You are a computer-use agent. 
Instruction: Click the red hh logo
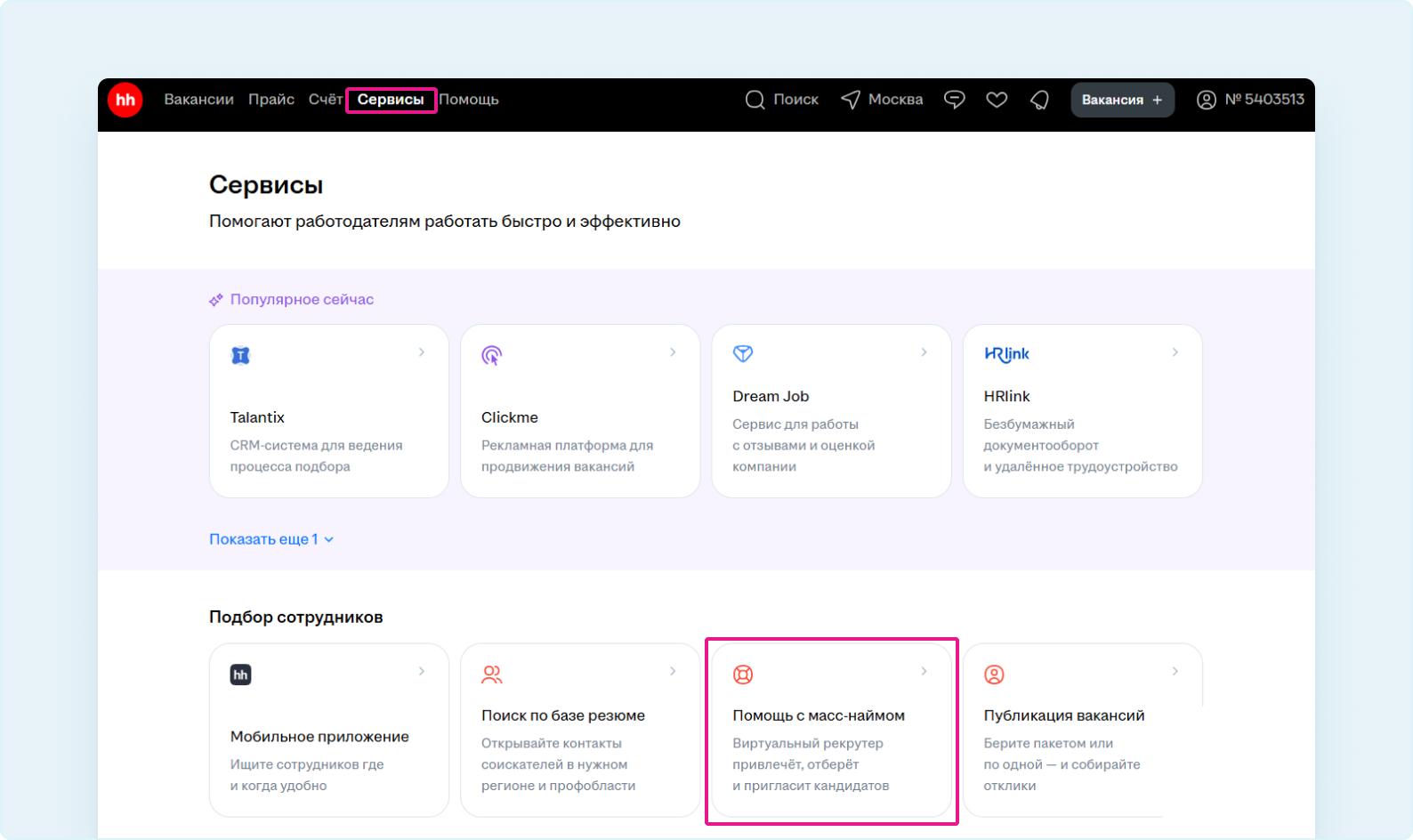click(x=125, y=100)
